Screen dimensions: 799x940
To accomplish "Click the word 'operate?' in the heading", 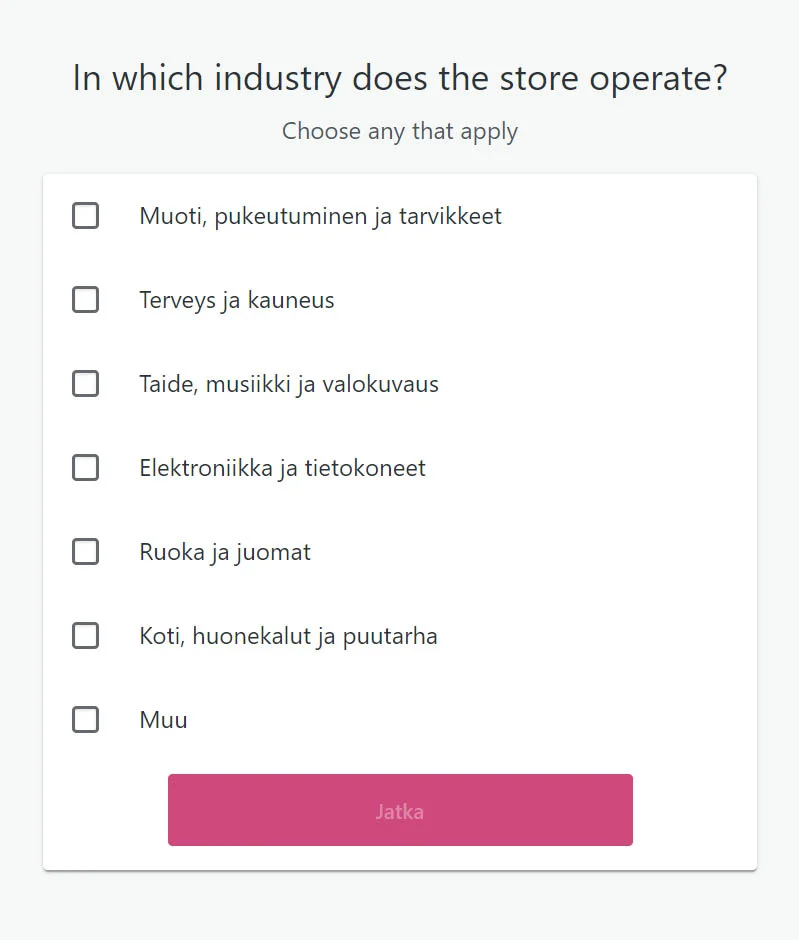I will [x=658, y=79].
